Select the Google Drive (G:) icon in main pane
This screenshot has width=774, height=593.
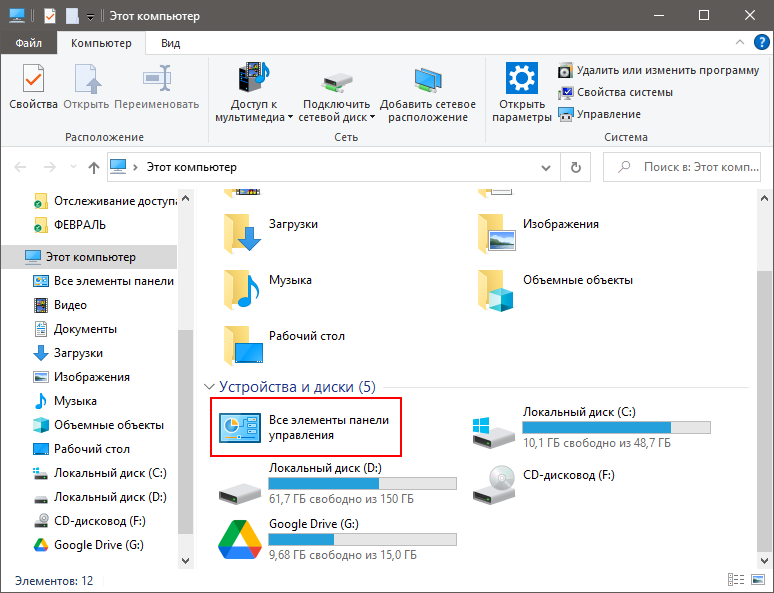pyautogui.click(x=240, y=539)
